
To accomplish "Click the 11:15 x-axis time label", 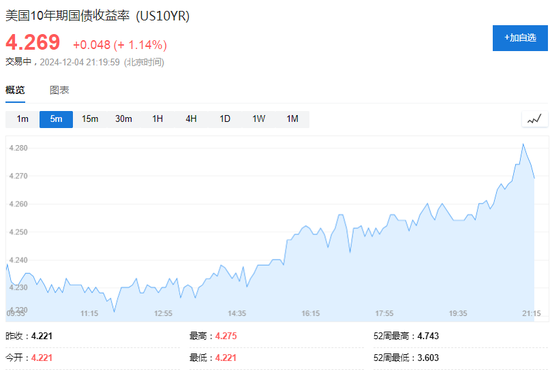I will click(x=89, y=313).
